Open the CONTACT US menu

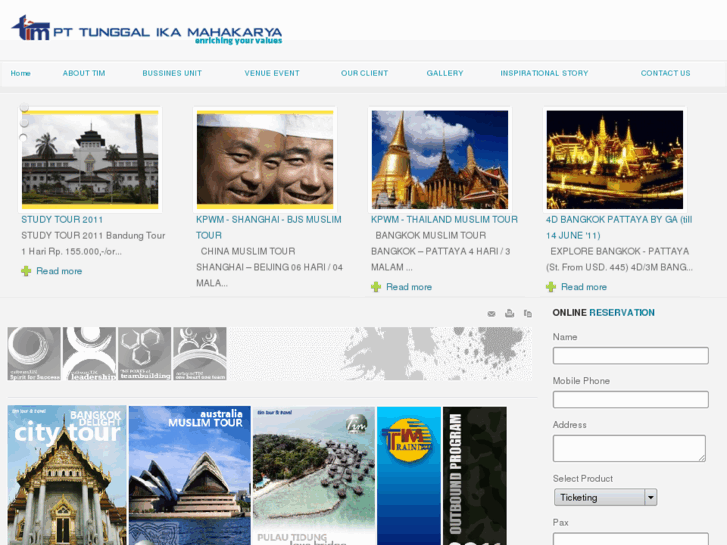coord(666,73)
